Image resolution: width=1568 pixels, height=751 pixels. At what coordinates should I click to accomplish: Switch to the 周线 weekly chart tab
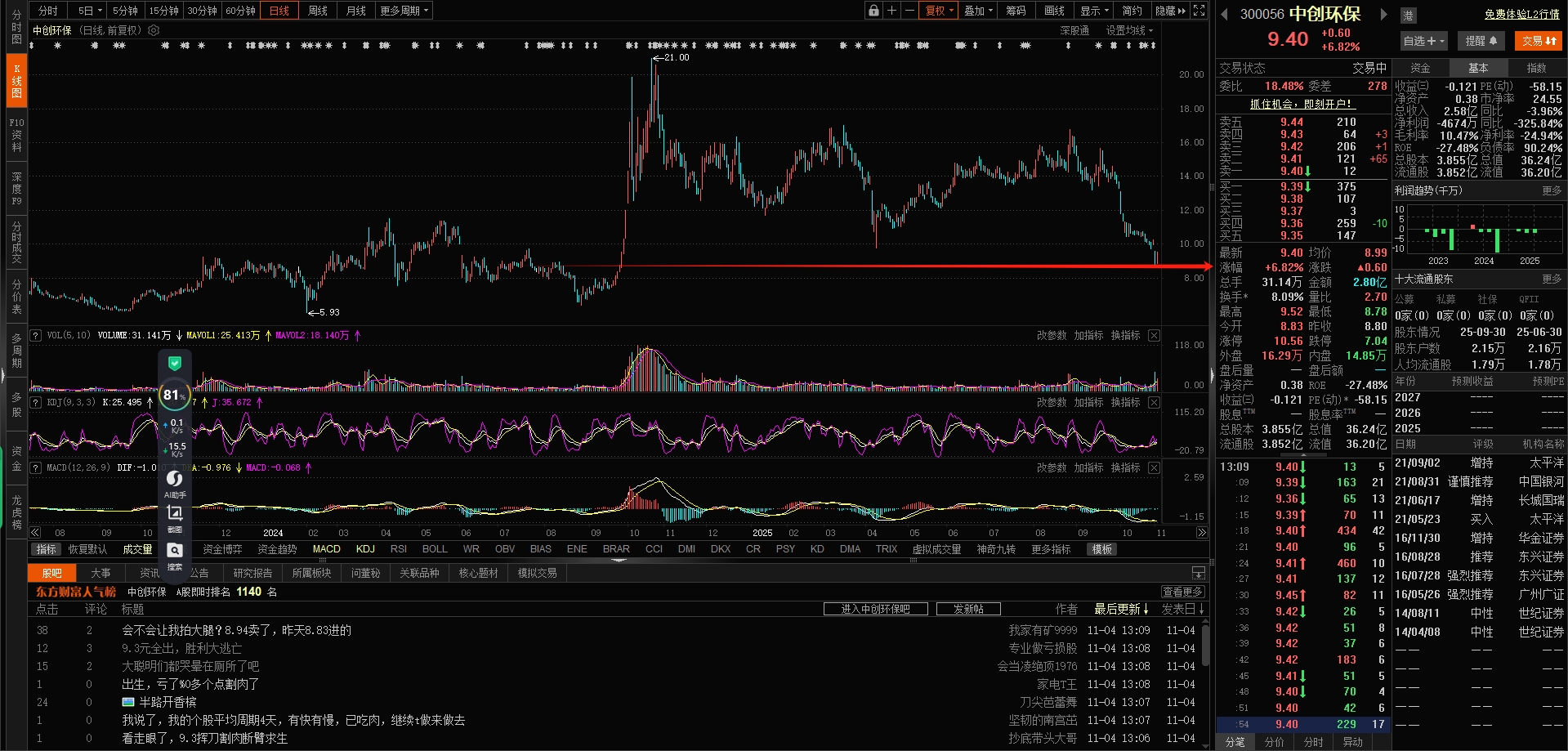pos(317,11)
